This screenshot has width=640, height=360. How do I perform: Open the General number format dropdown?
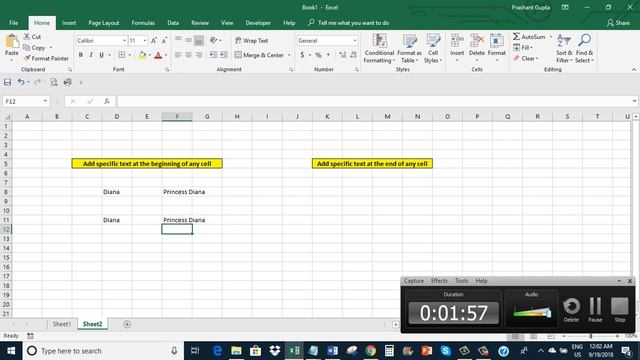click(354, 41)
